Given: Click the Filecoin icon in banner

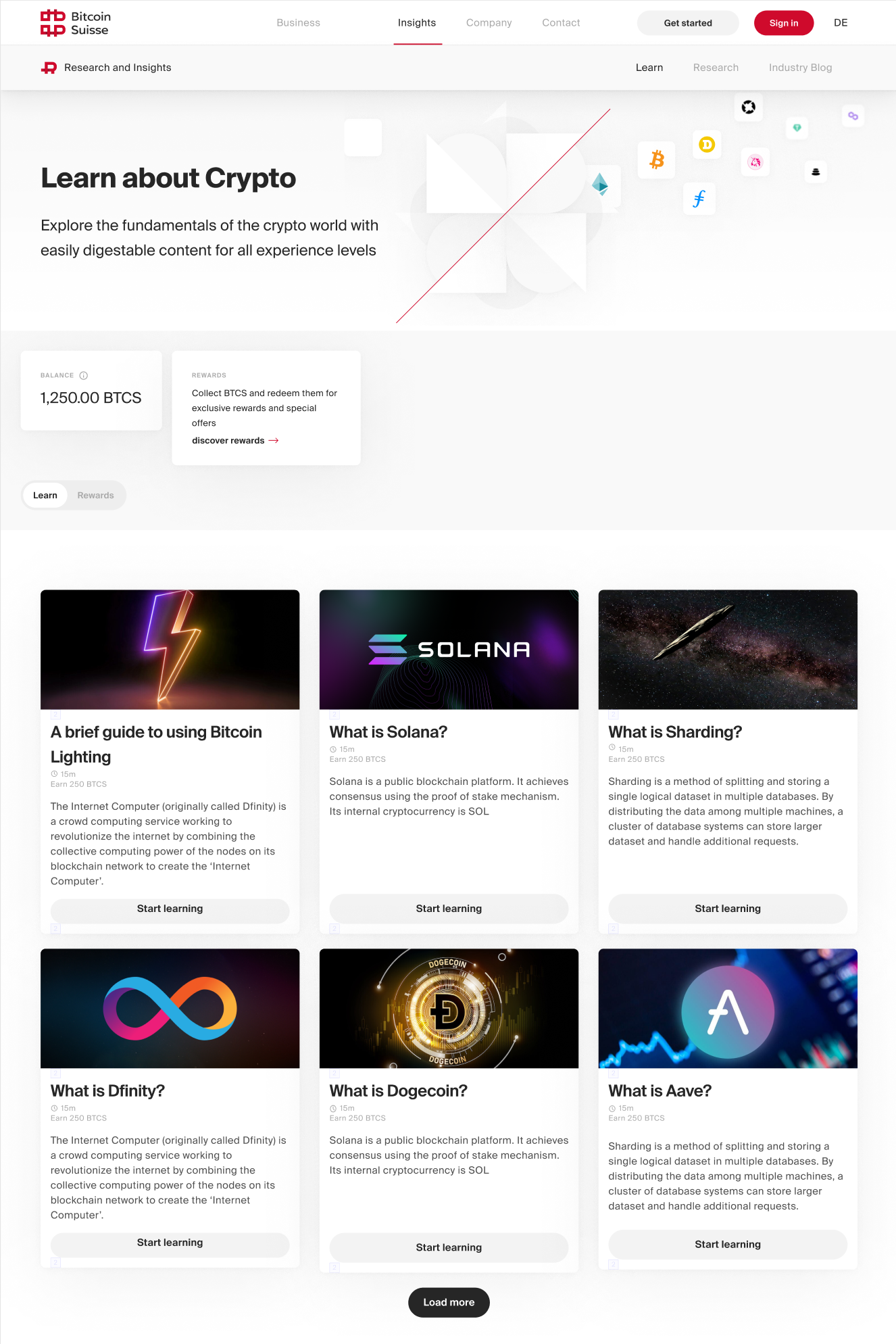Looking at the screenshot, I should (x=699, y=199).
